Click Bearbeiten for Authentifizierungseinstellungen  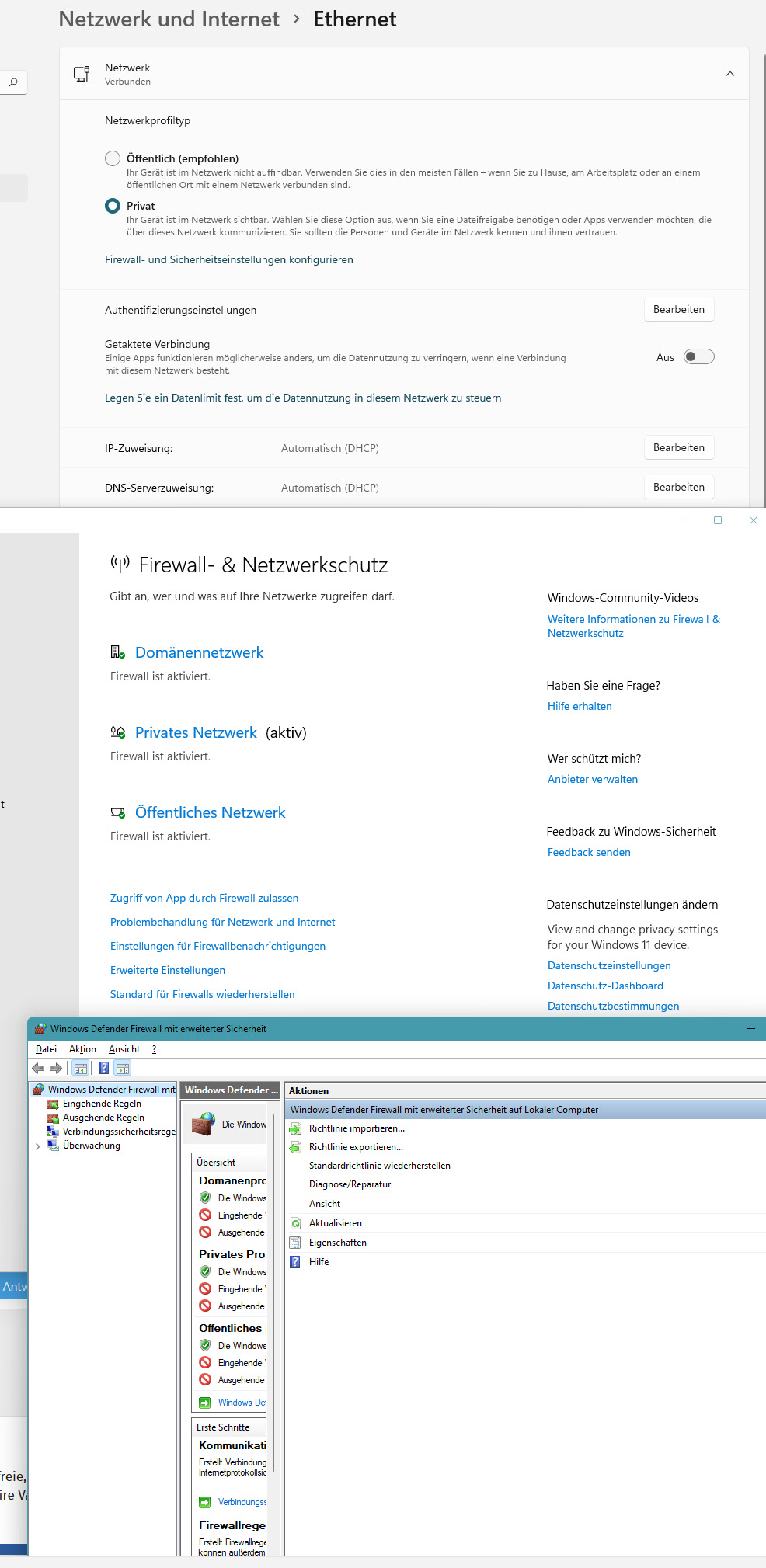(x=679, y=309)
